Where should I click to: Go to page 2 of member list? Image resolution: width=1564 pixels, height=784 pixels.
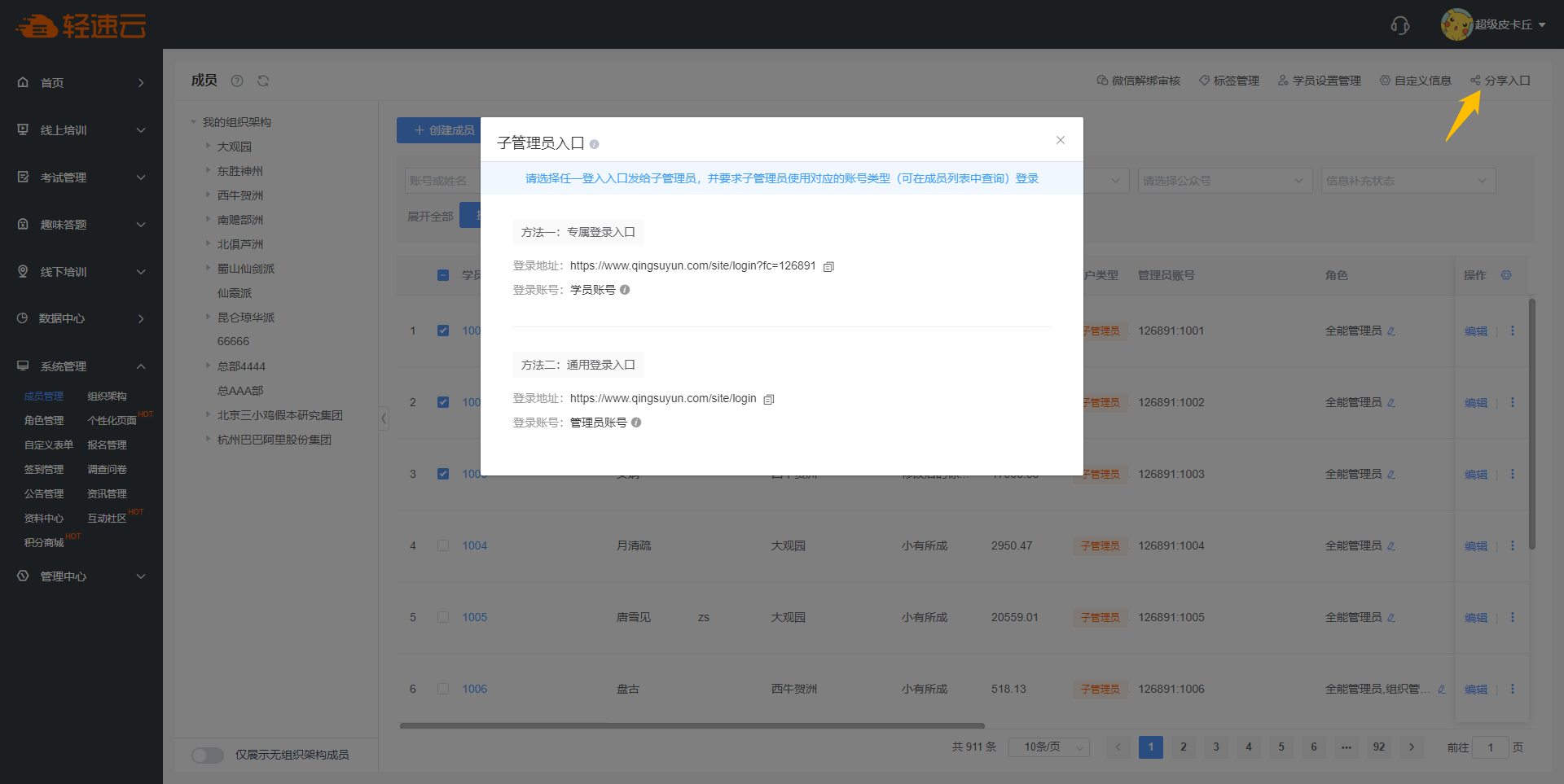pos(1183,747)
